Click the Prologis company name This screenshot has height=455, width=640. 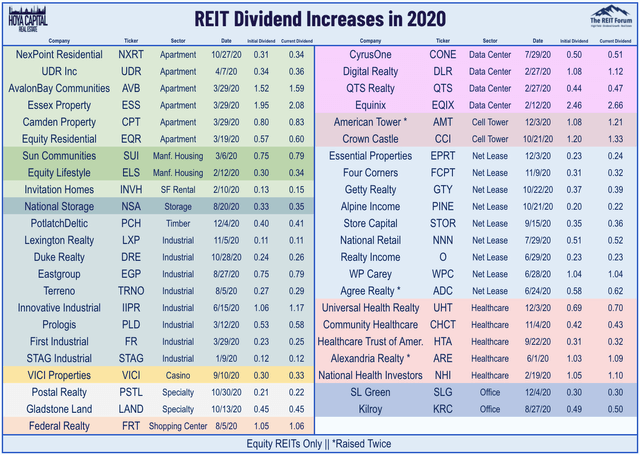pos(59,325)
